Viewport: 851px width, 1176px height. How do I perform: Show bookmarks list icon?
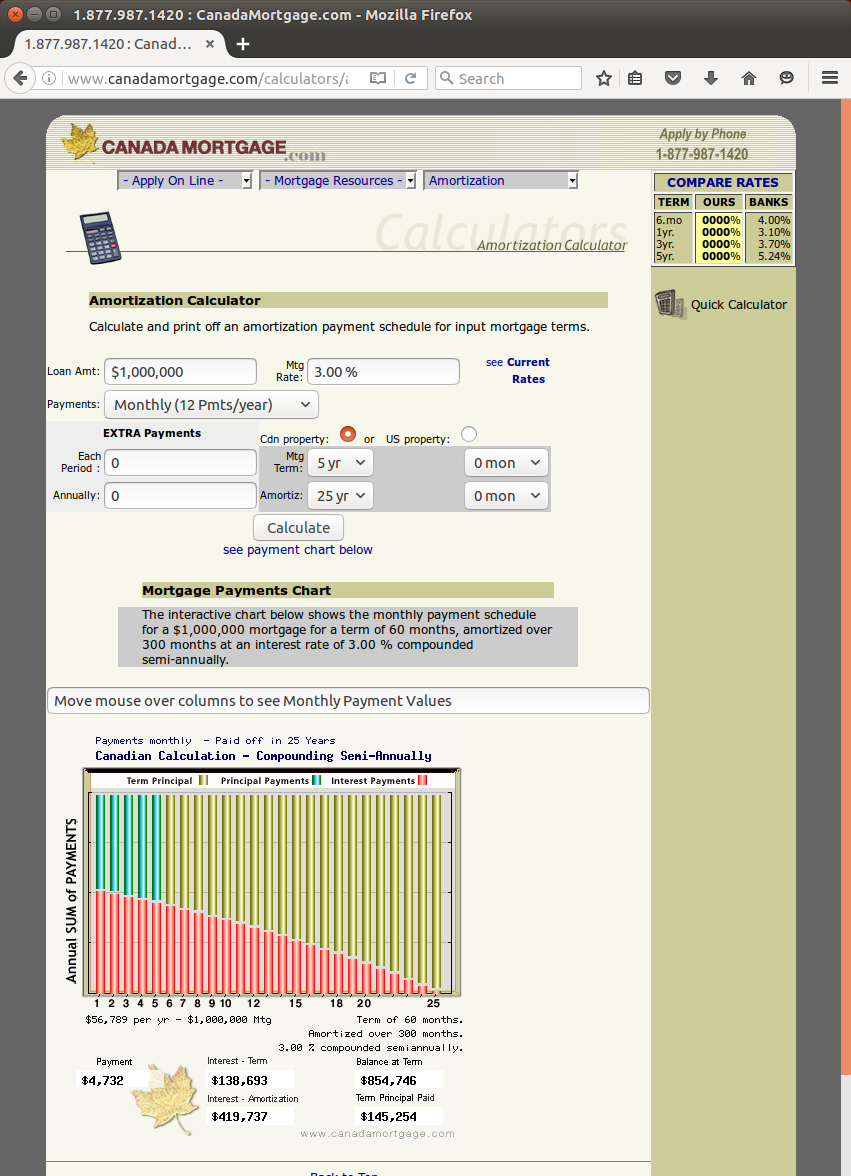pos(635,78)
